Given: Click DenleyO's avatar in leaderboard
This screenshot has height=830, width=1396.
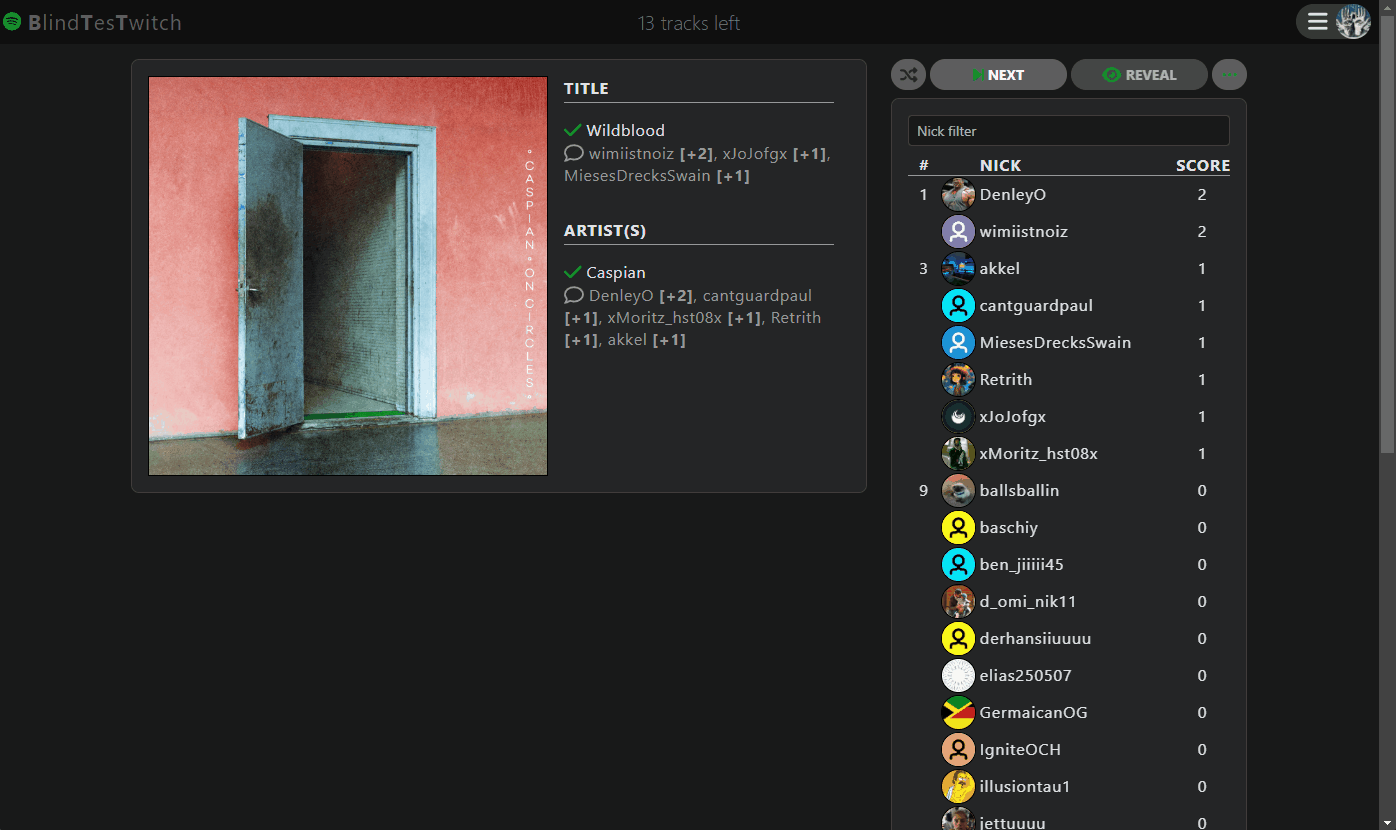Looking at the screenshot, I should click(958, 195).
